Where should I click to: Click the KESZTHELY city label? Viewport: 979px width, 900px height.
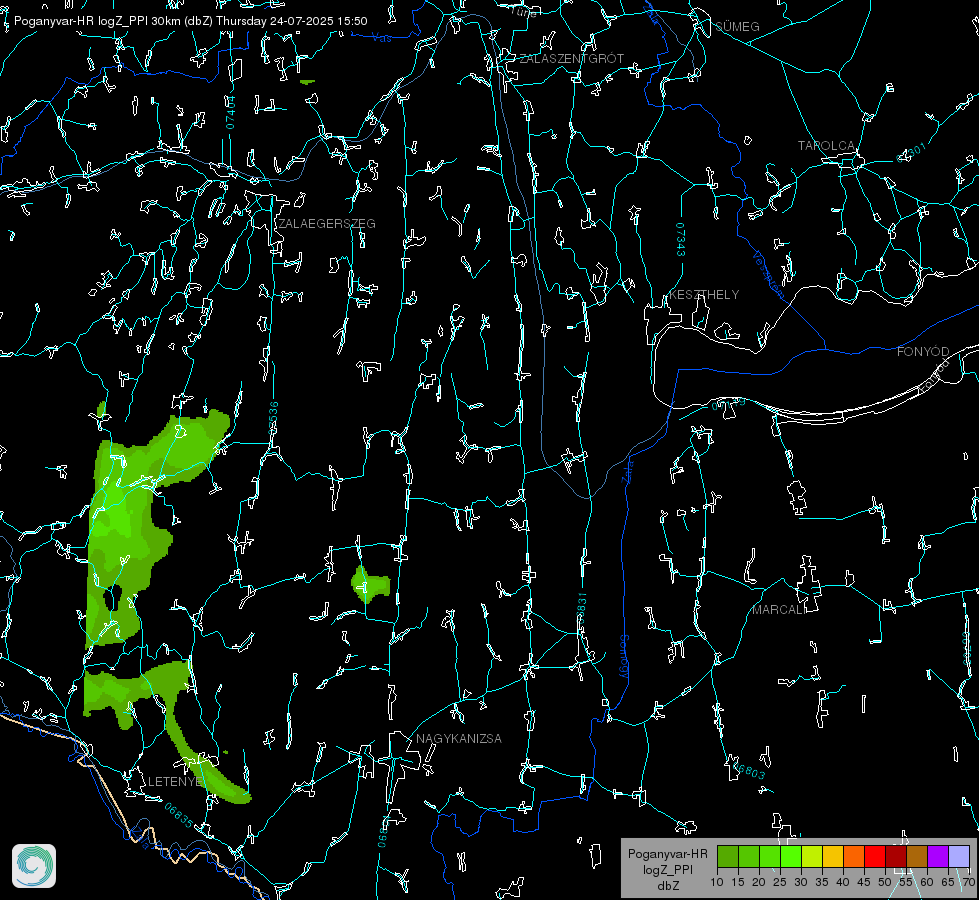704,295
